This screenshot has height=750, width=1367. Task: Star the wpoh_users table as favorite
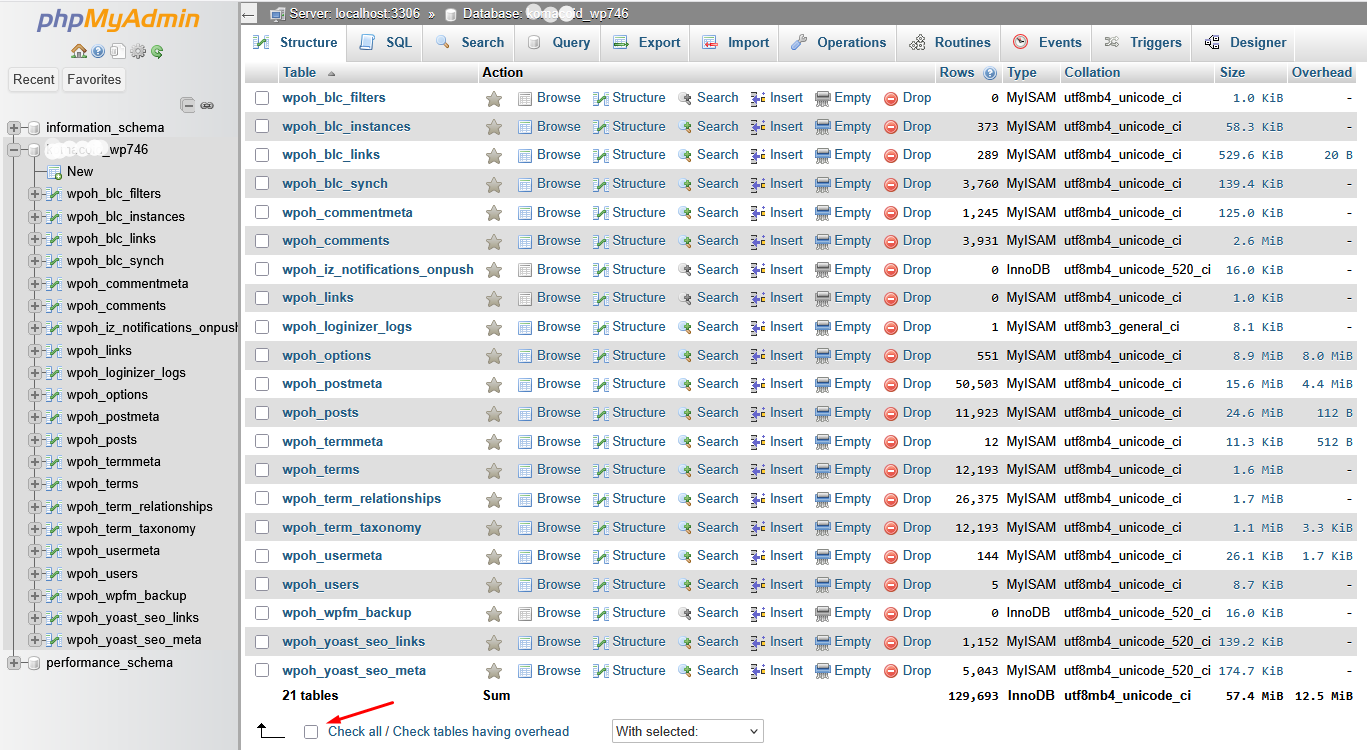click(x=493, y=584)
